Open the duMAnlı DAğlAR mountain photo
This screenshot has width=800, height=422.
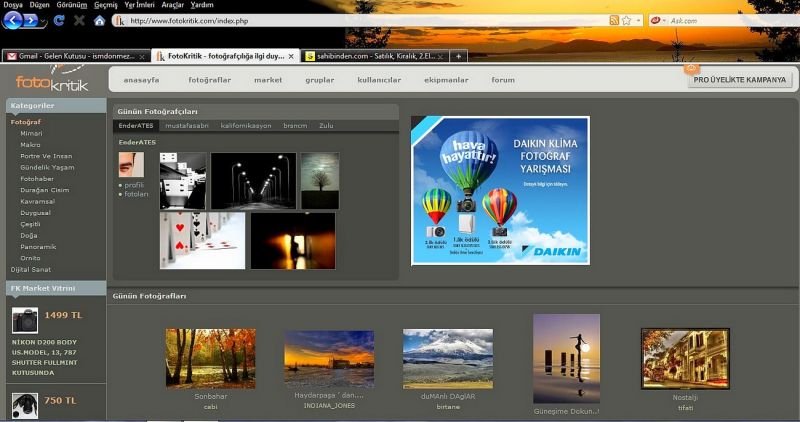pyautogui.click(x=448, y=359)
